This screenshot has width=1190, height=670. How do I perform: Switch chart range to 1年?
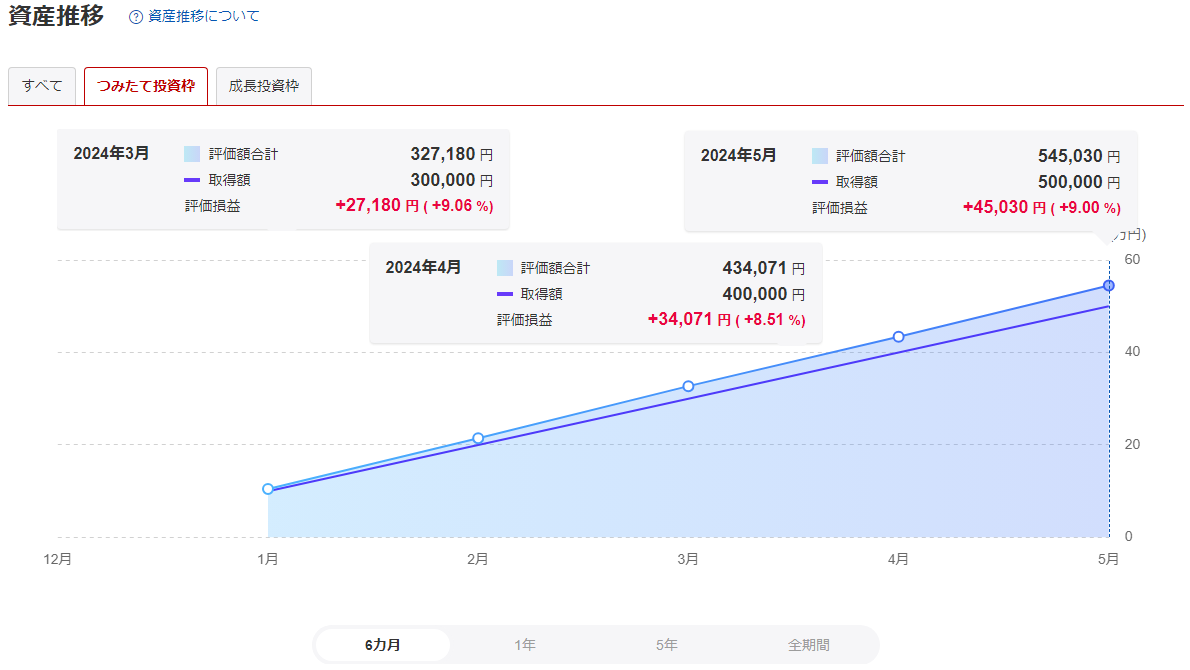525,645
